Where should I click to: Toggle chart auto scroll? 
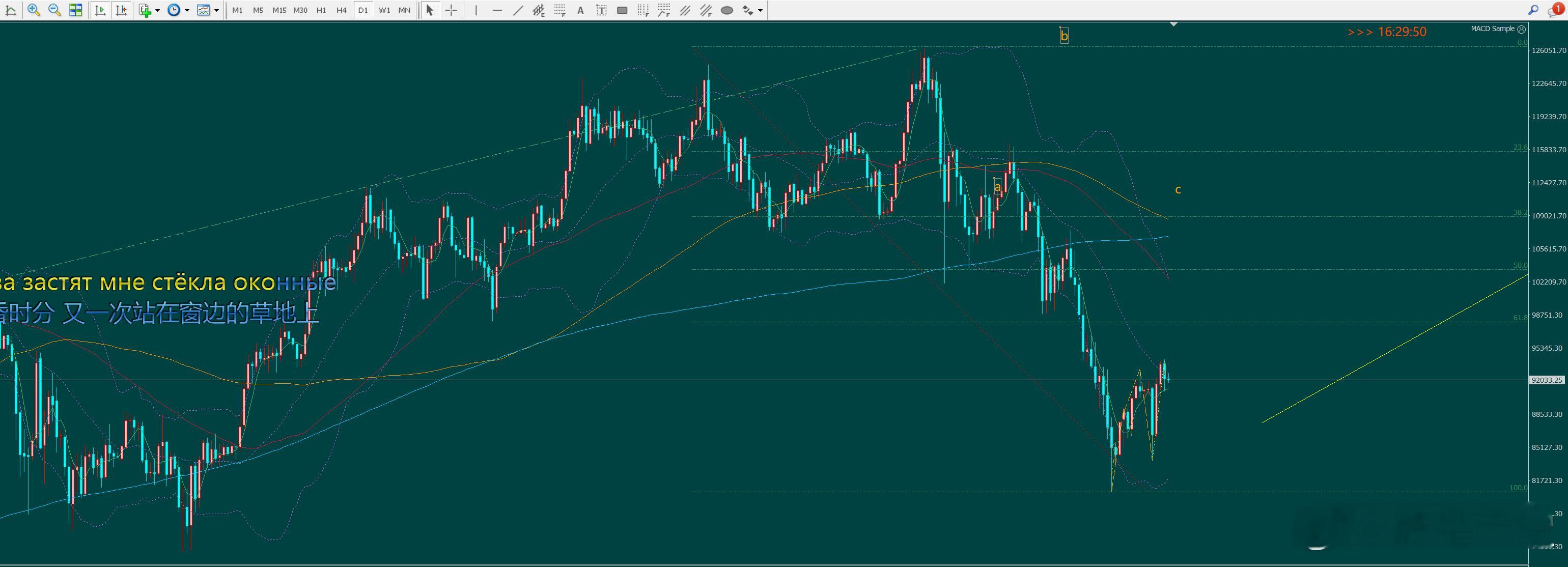[x=101, y=10]
